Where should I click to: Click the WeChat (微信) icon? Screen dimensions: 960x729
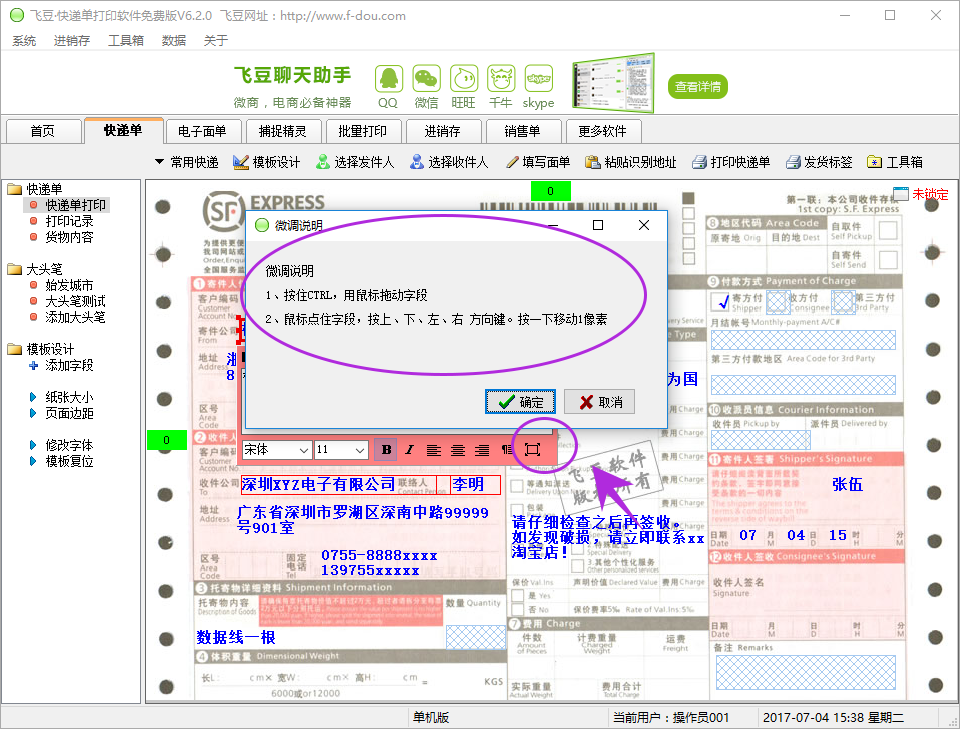(x=426, y=80)
